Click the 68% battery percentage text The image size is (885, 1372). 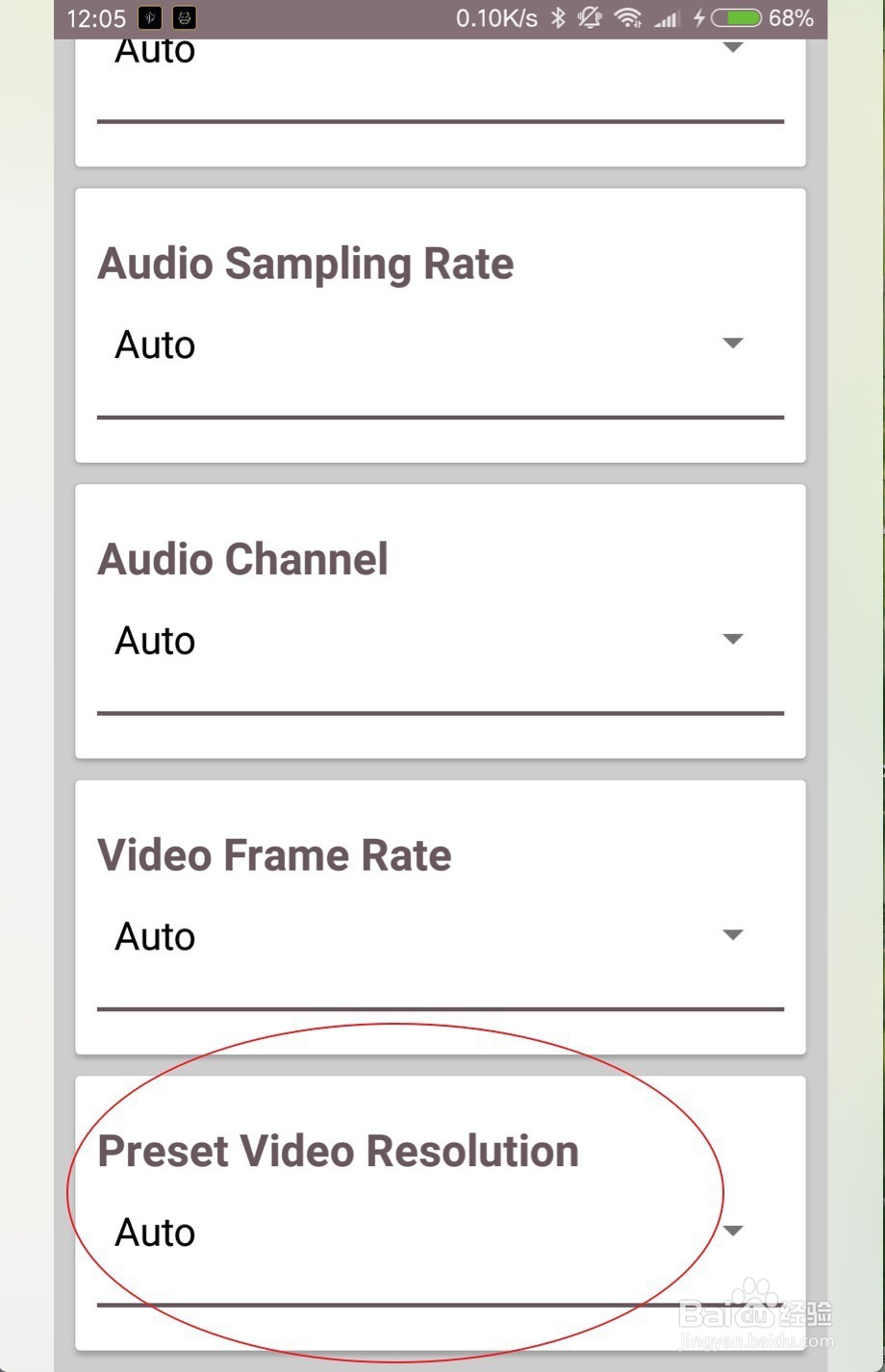[791, 18]
